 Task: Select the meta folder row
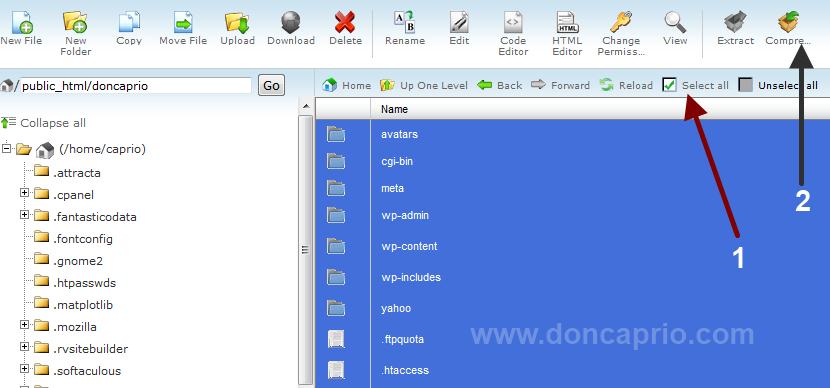pyautogui.click(x=572, y=188)
